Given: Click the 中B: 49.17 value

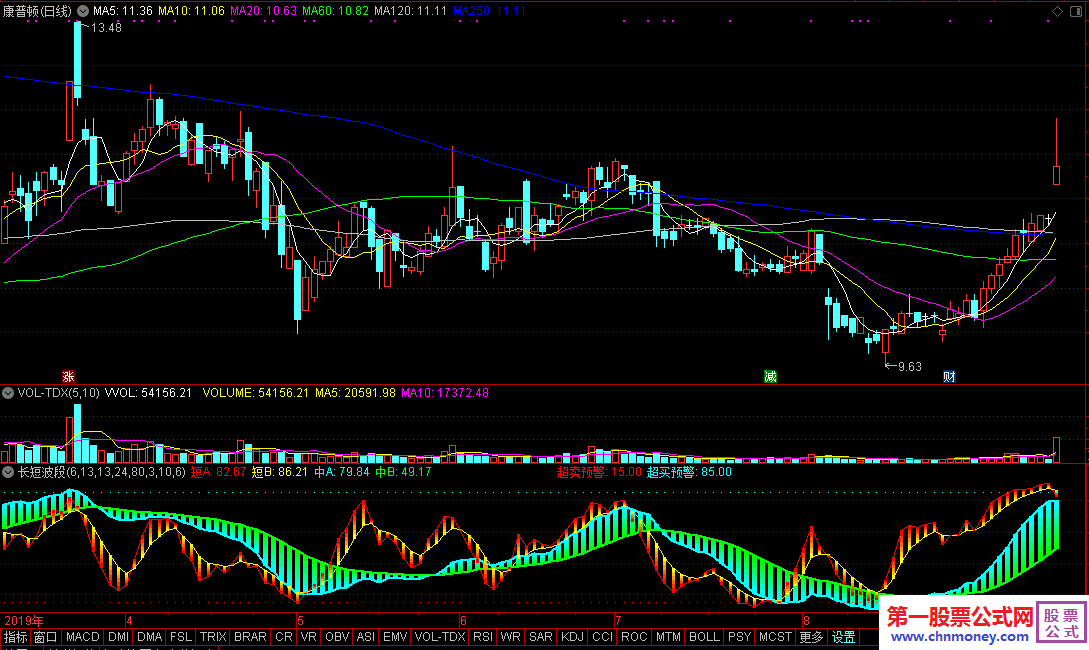Looking at the screenshot, I should pyautogui.click(x=404, y=472).
